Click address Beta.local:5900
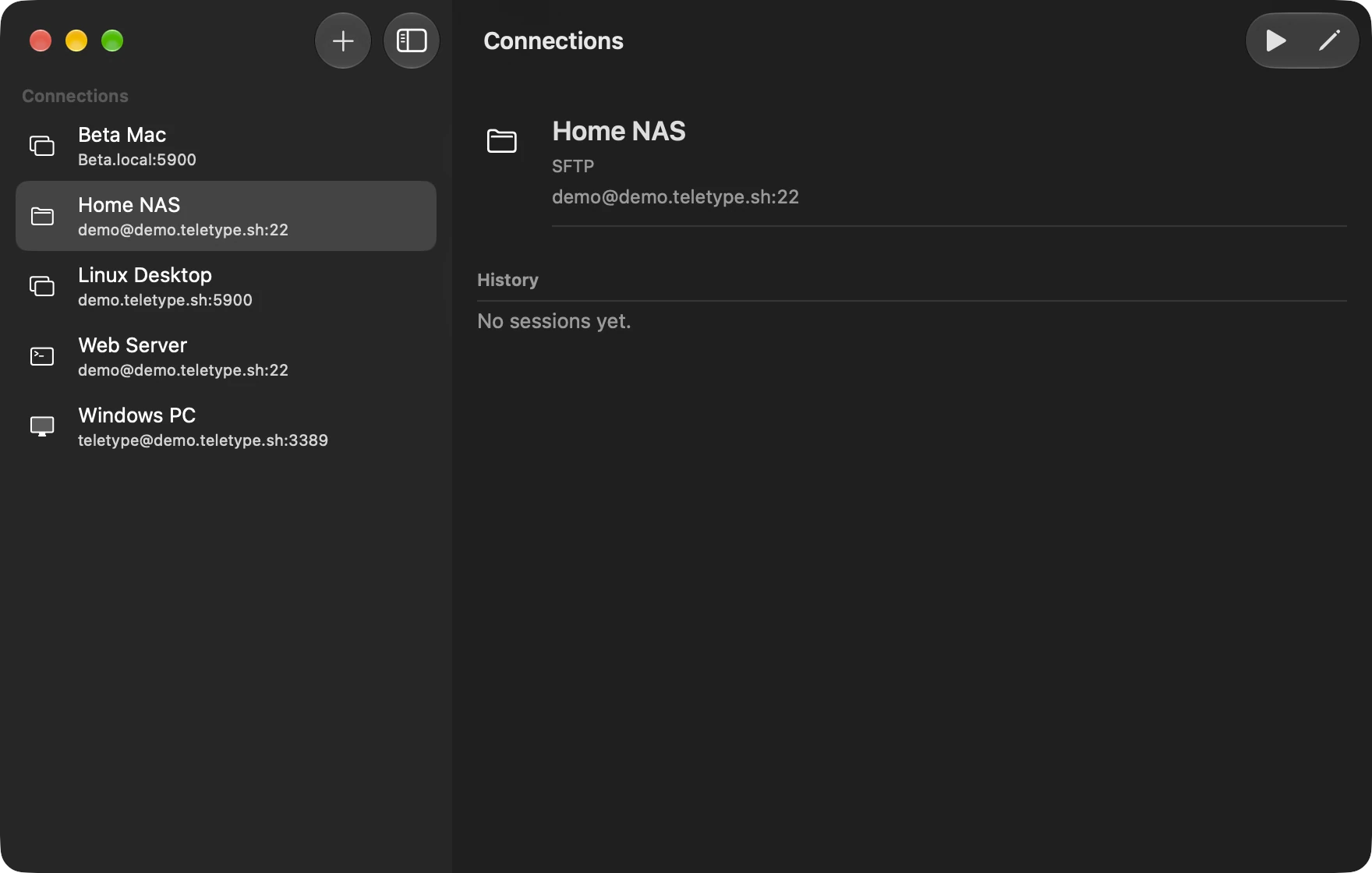The width and height of the screenshot is (1372, 873). point(137,160)
